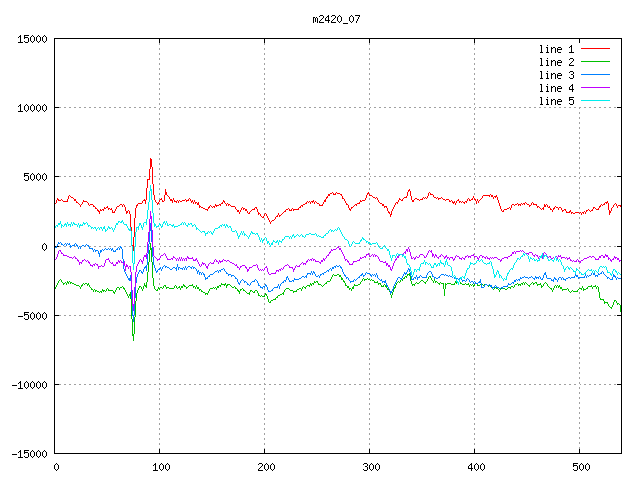Image resolution: width=640 pixels, height=480 pixels.
Task: Select the 'line 2' legend label
Action: (556, 62)
